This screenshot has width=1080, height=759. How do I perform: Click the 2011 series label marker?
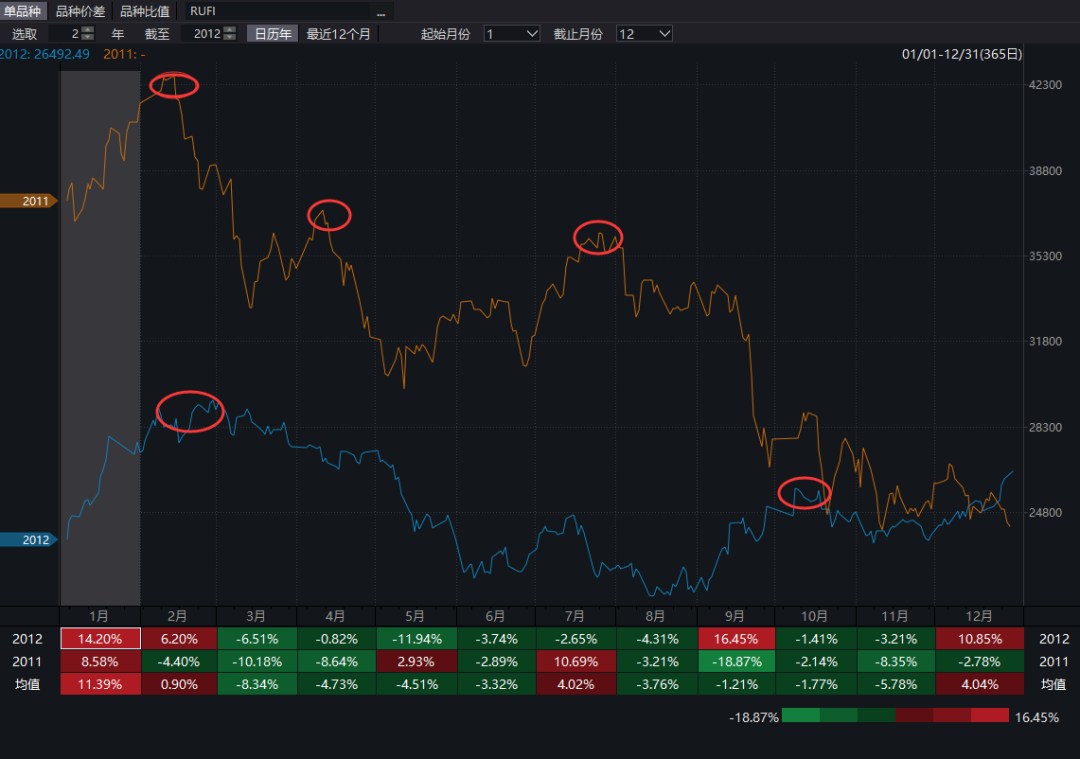coord(28,201)
